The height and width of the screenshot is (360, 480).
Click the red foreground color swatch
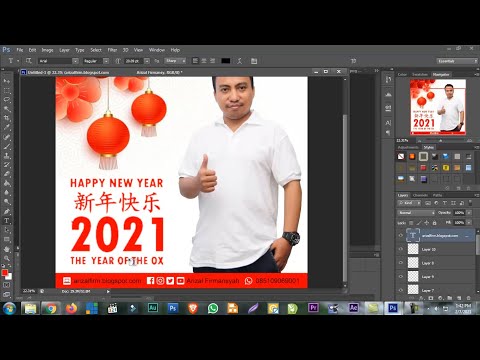(x=5, y=273)
